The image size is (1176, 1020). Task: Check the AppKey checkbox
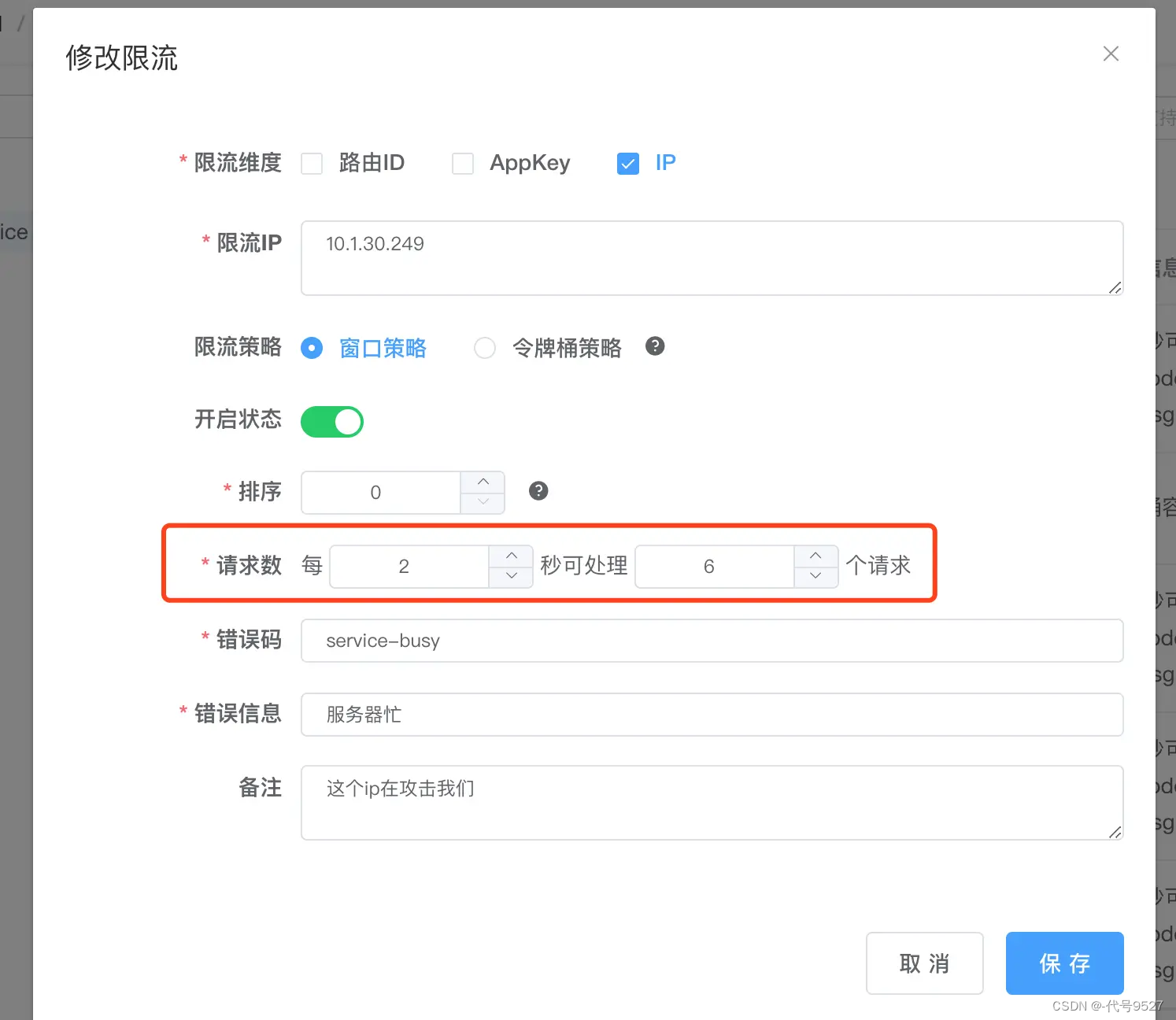coord(463,164)
